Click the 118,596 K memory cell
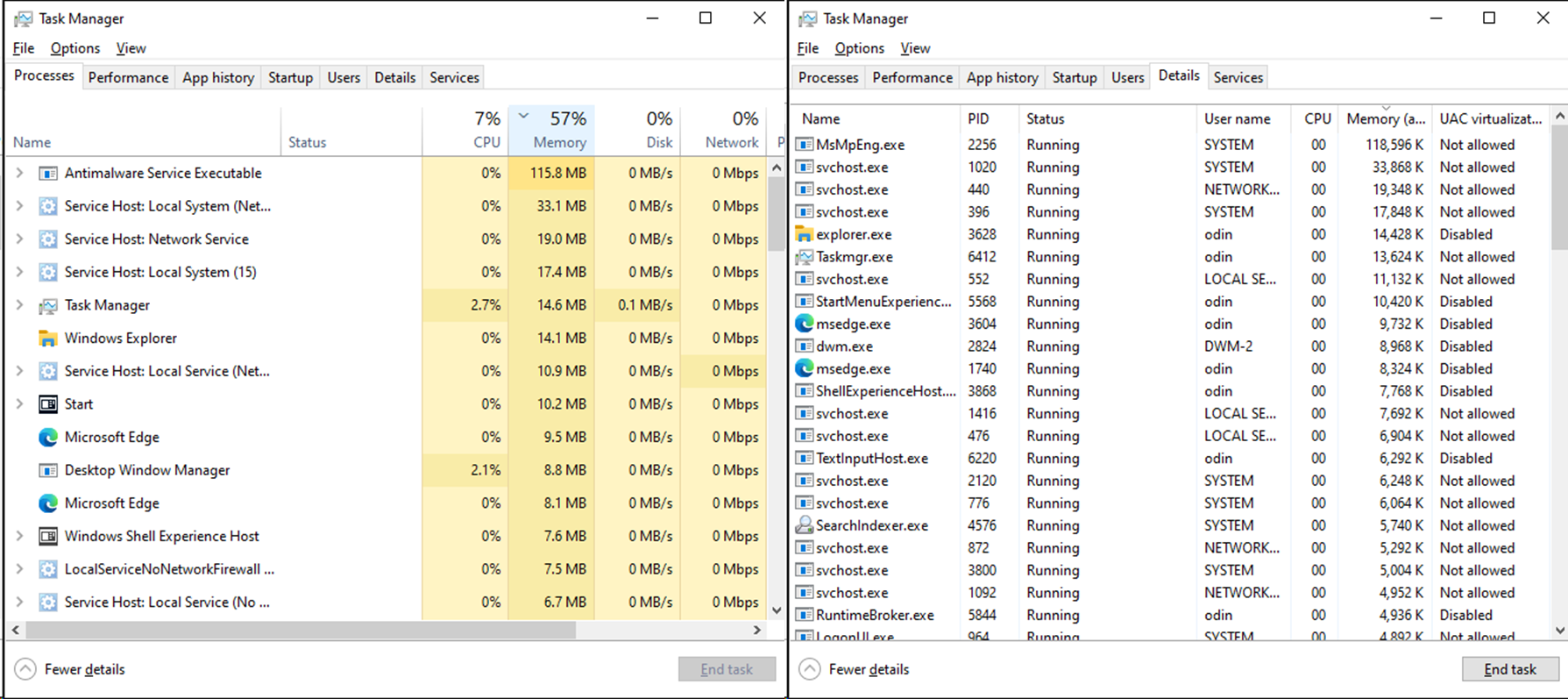 (1394, 145)
